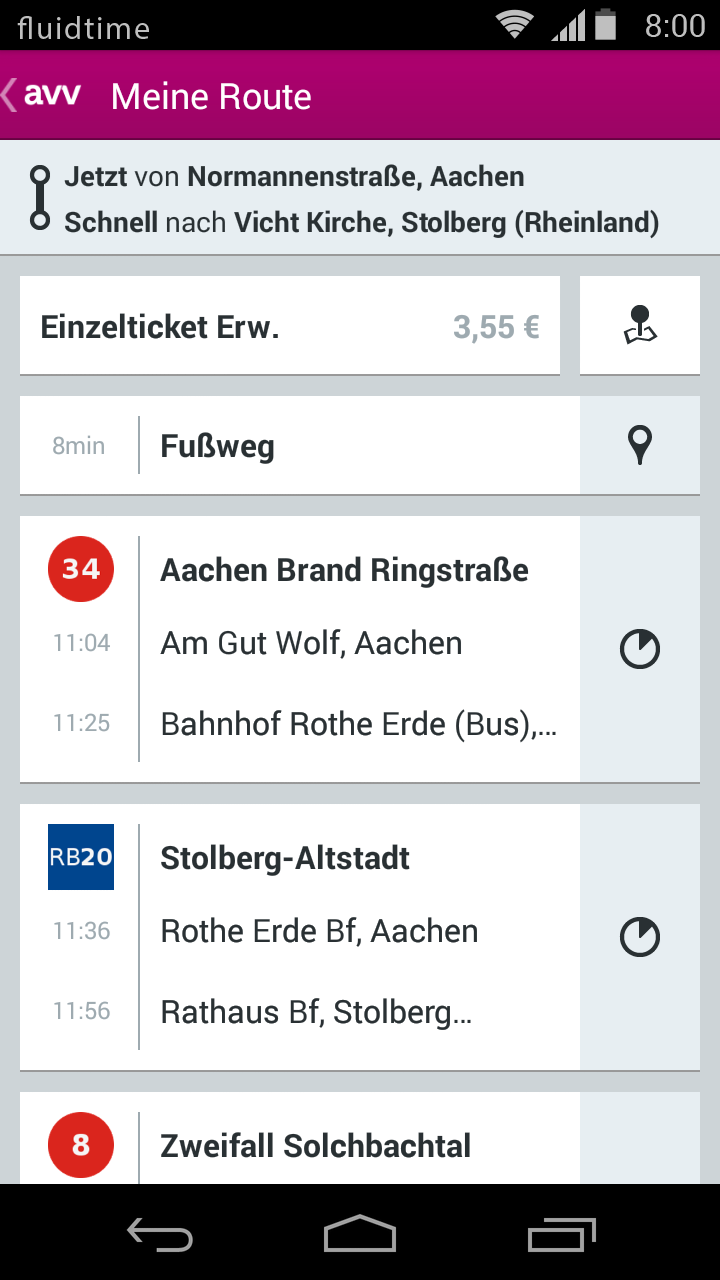Select Einzelticket Erw. 3,55 € ticket
Screen dimensions: 720x1280
290,326
